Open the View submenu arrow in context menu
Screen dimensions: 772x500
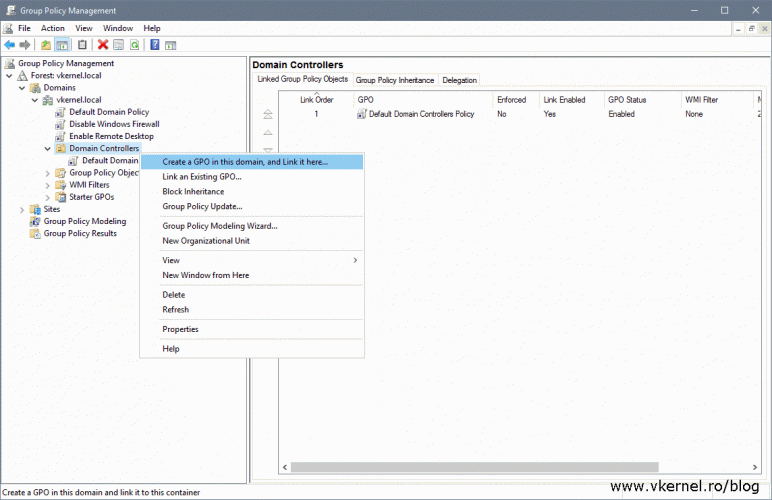[355, 260]
